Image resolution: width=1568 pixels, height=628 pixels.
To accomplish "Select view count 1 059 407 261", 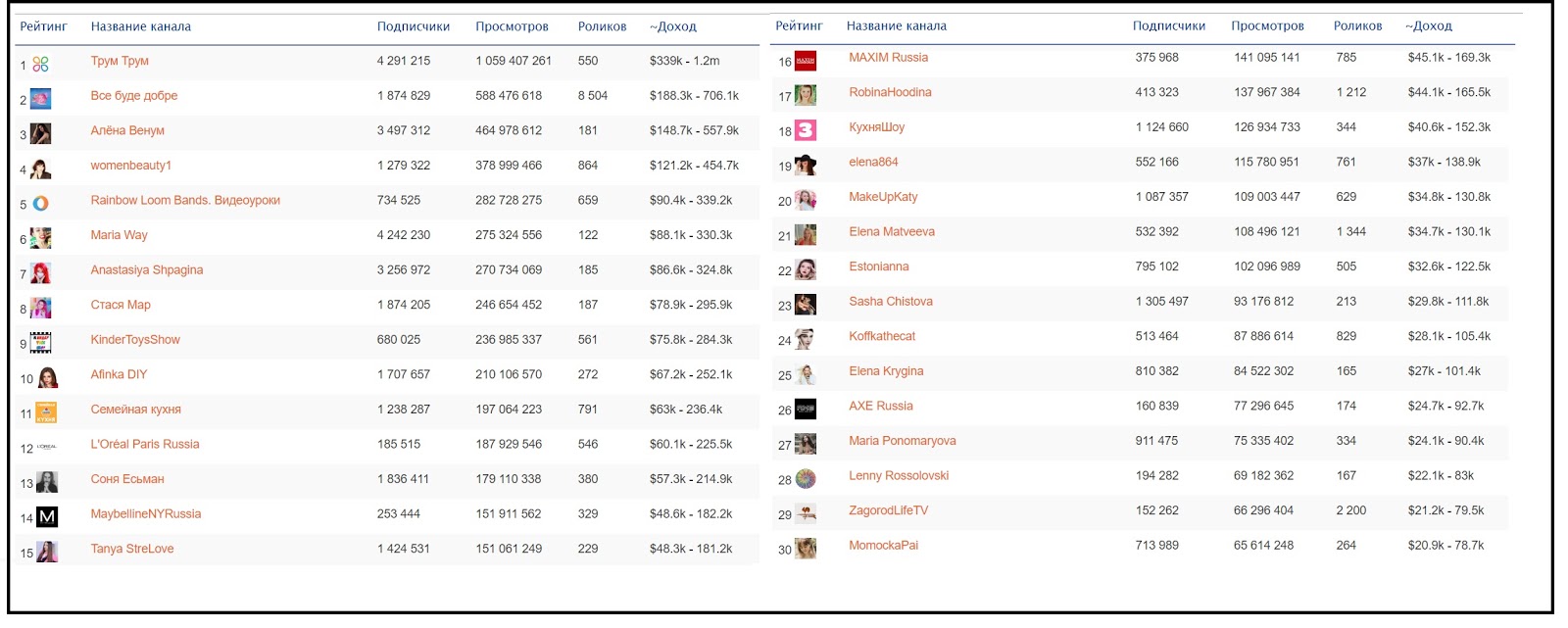I will click(514, 61).
